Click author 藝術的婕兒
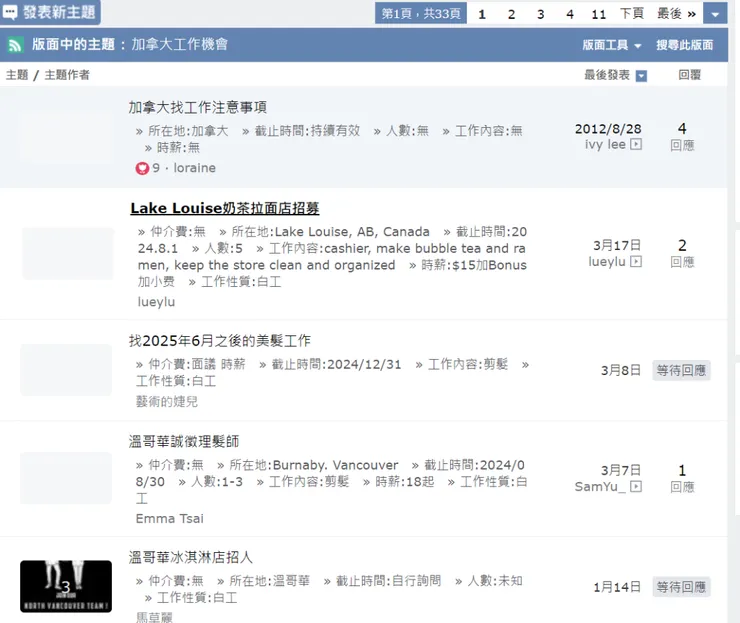 point(167,401)
